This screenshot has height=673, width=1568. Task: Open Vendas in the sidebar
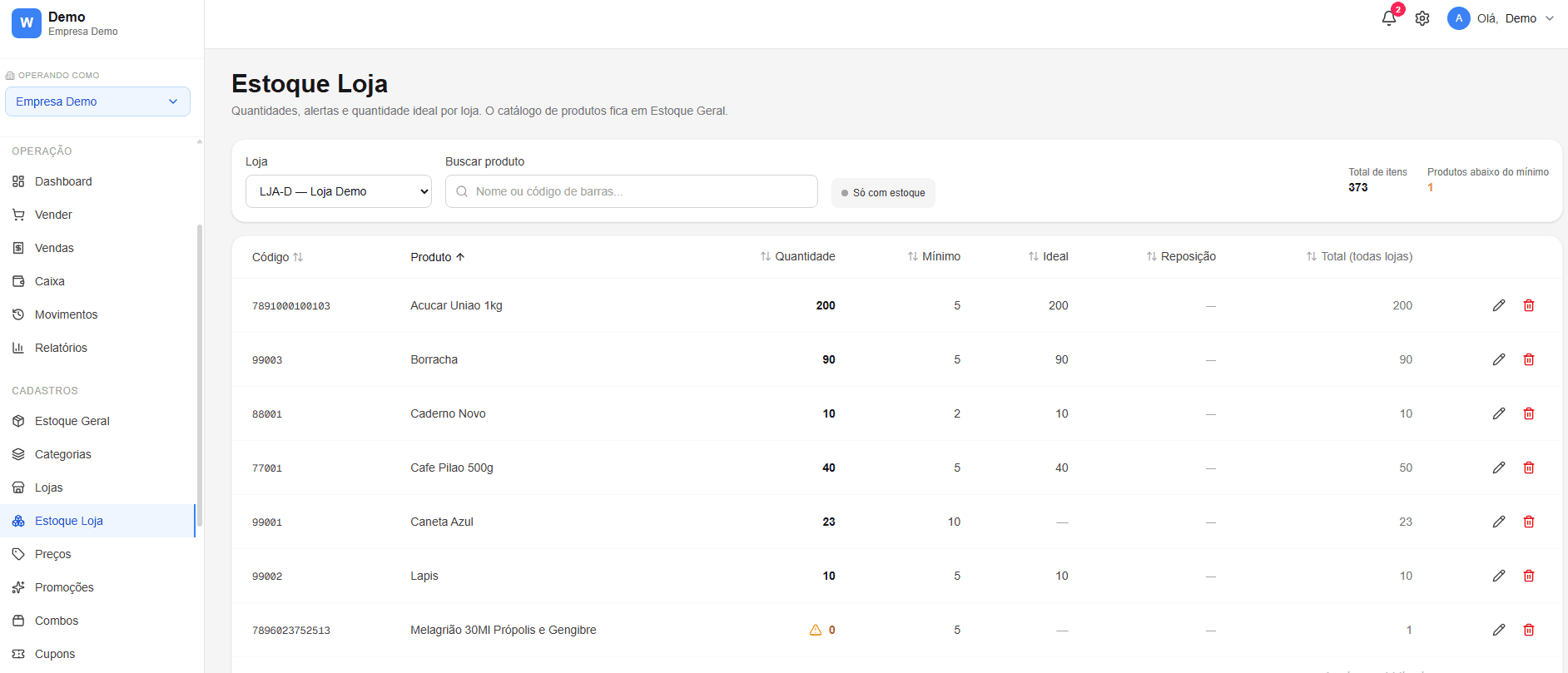(97, 248)
